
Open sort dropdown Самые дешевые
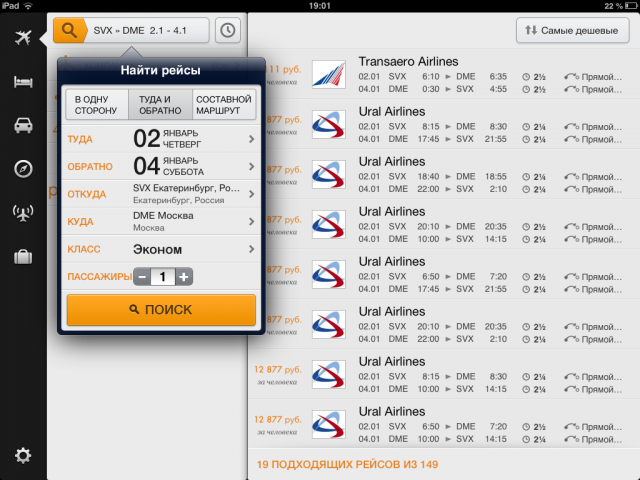pyautogui.click(x=572, y=30)
